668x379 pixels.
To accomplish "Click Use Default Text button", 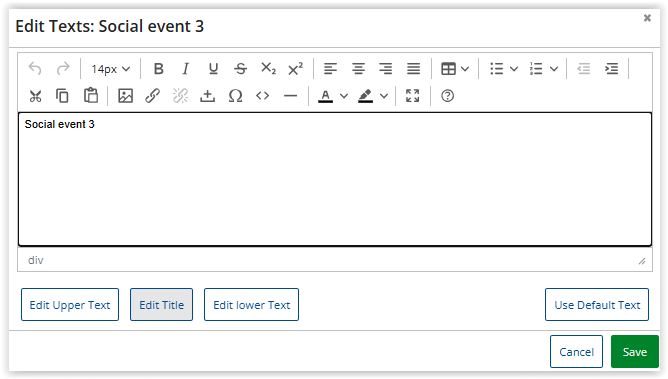I will click(x=597, y=304).
